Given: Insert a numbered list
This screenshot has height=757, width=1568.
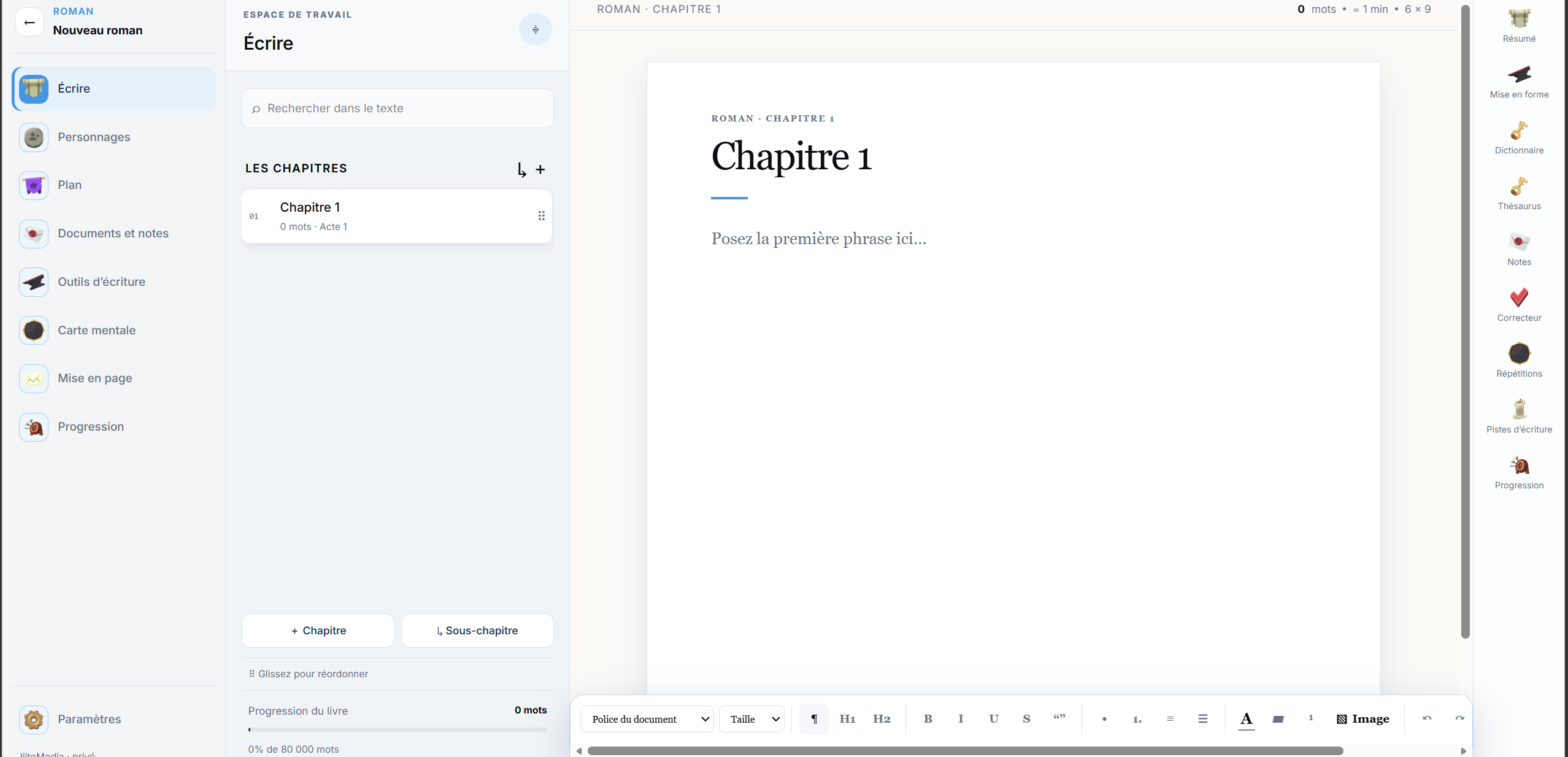Looking at the screenshot, I should (x=1137, y=719).
